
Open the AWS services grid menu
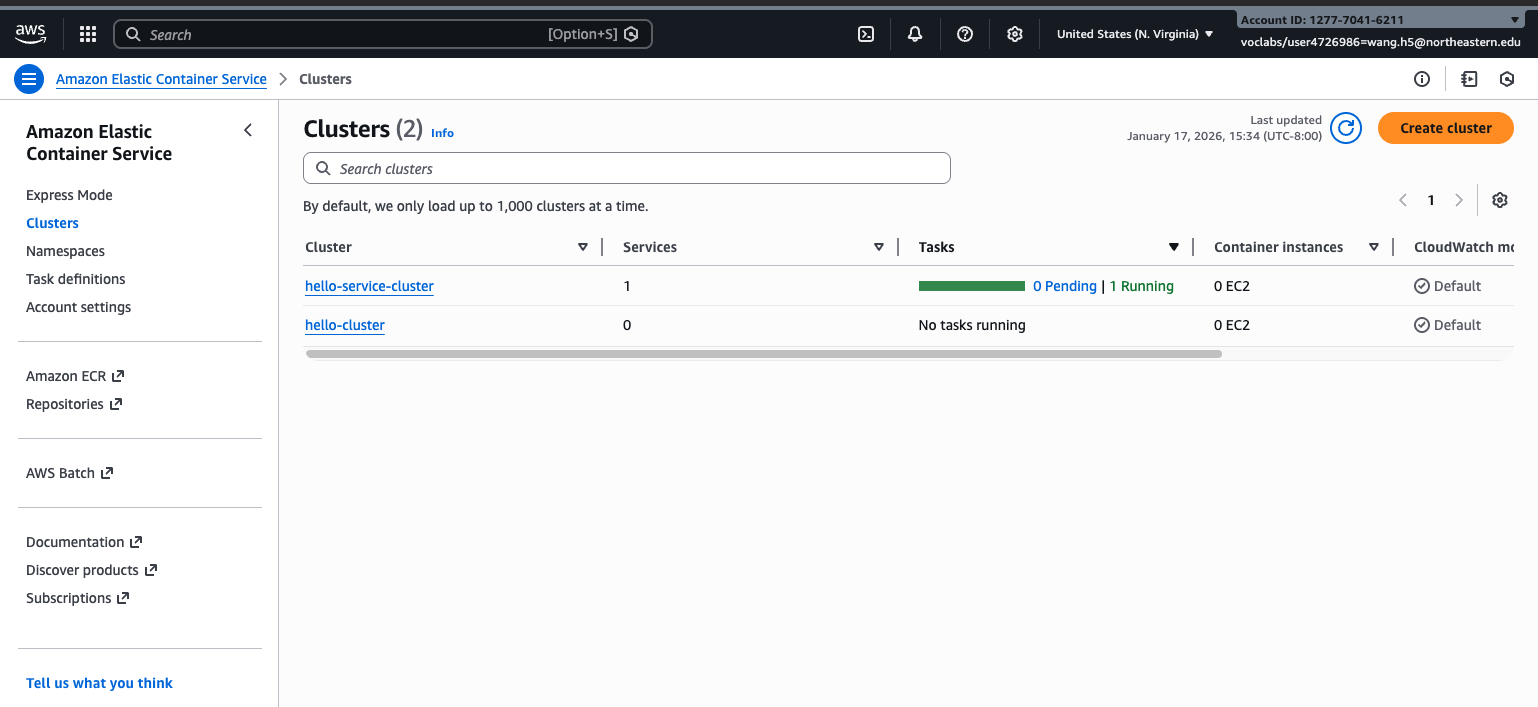[88, 34]
